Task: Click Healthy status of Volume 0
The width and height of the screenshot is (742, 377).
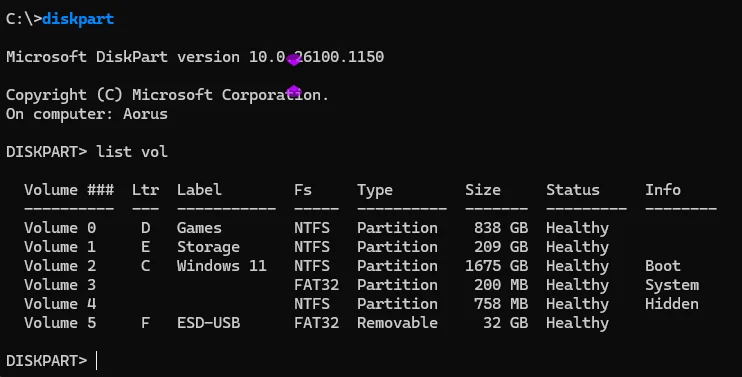Action: click(577, 228)
